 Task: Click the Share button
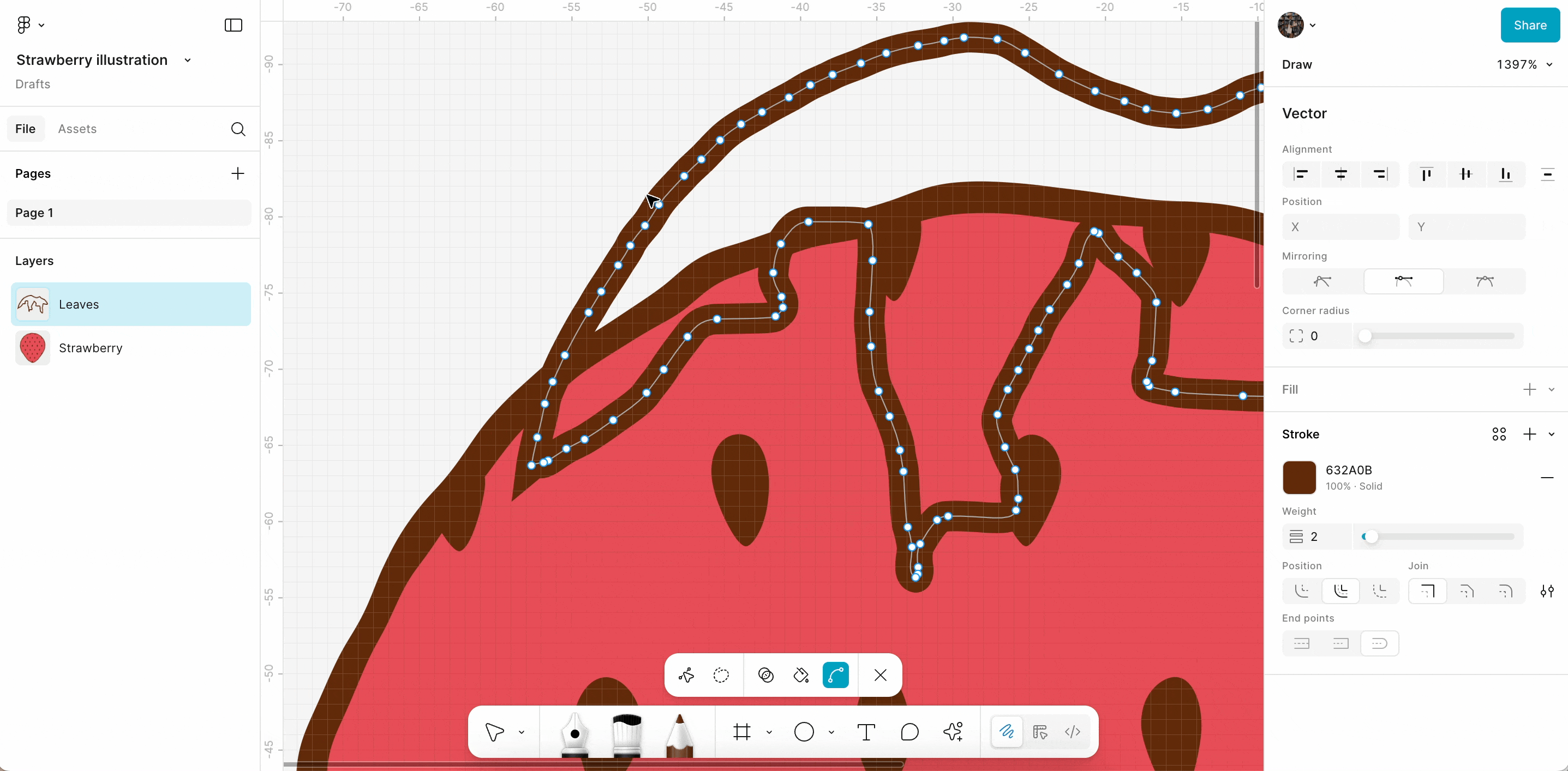(x=1530, y=25)
